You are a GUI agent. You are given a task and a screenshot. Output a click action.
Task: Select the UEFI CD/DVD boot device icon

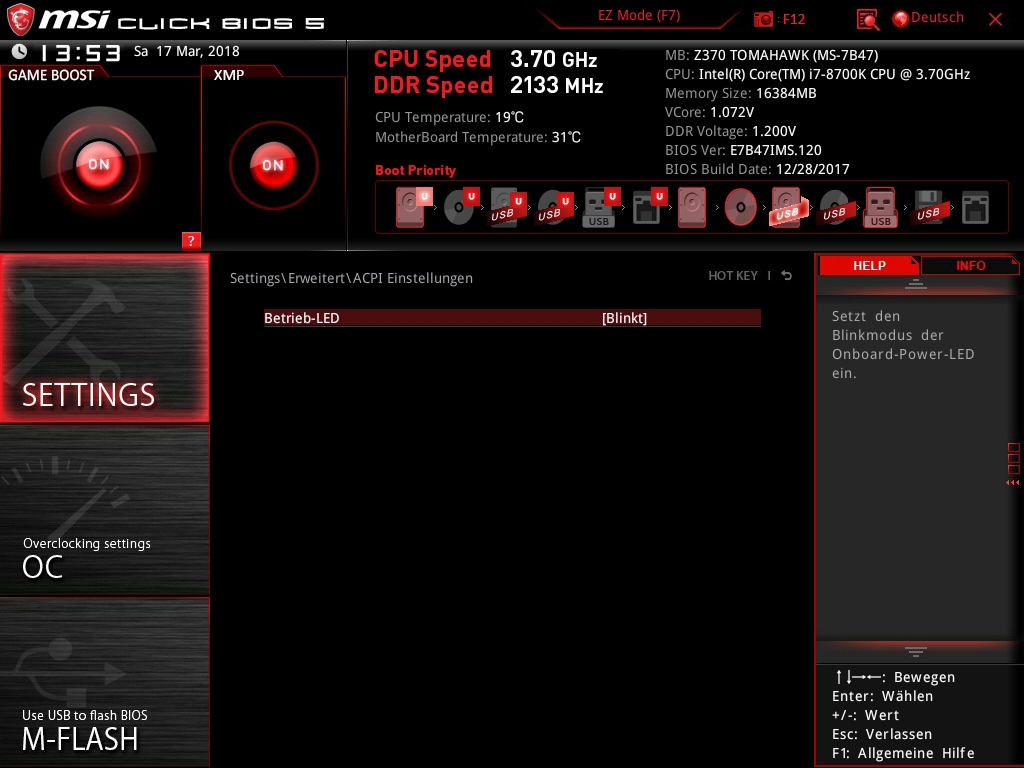461,207
